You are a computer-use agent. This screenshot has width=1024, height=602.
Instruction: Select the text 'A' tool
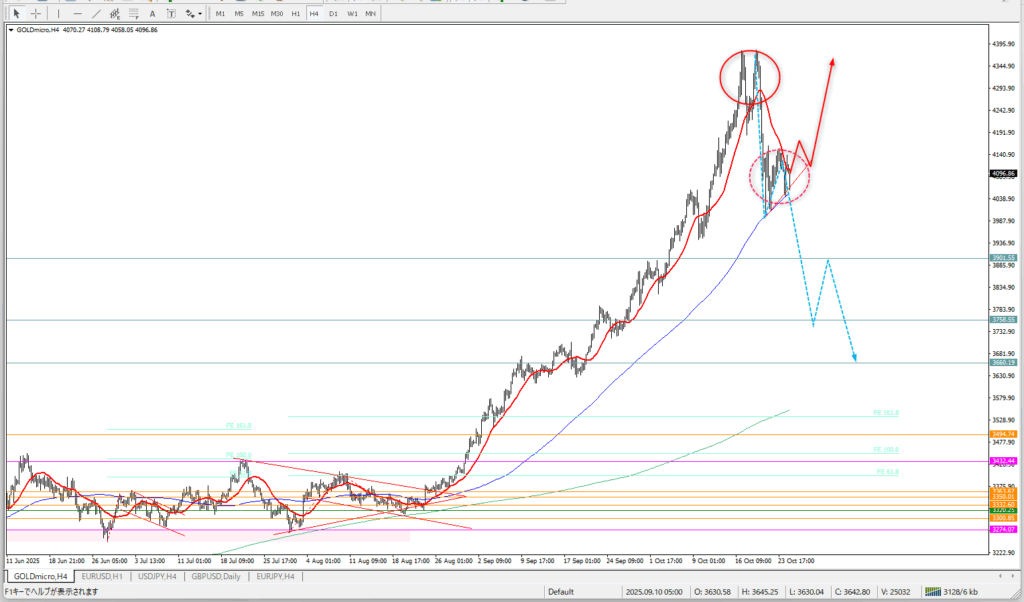[x=153, y=13]
